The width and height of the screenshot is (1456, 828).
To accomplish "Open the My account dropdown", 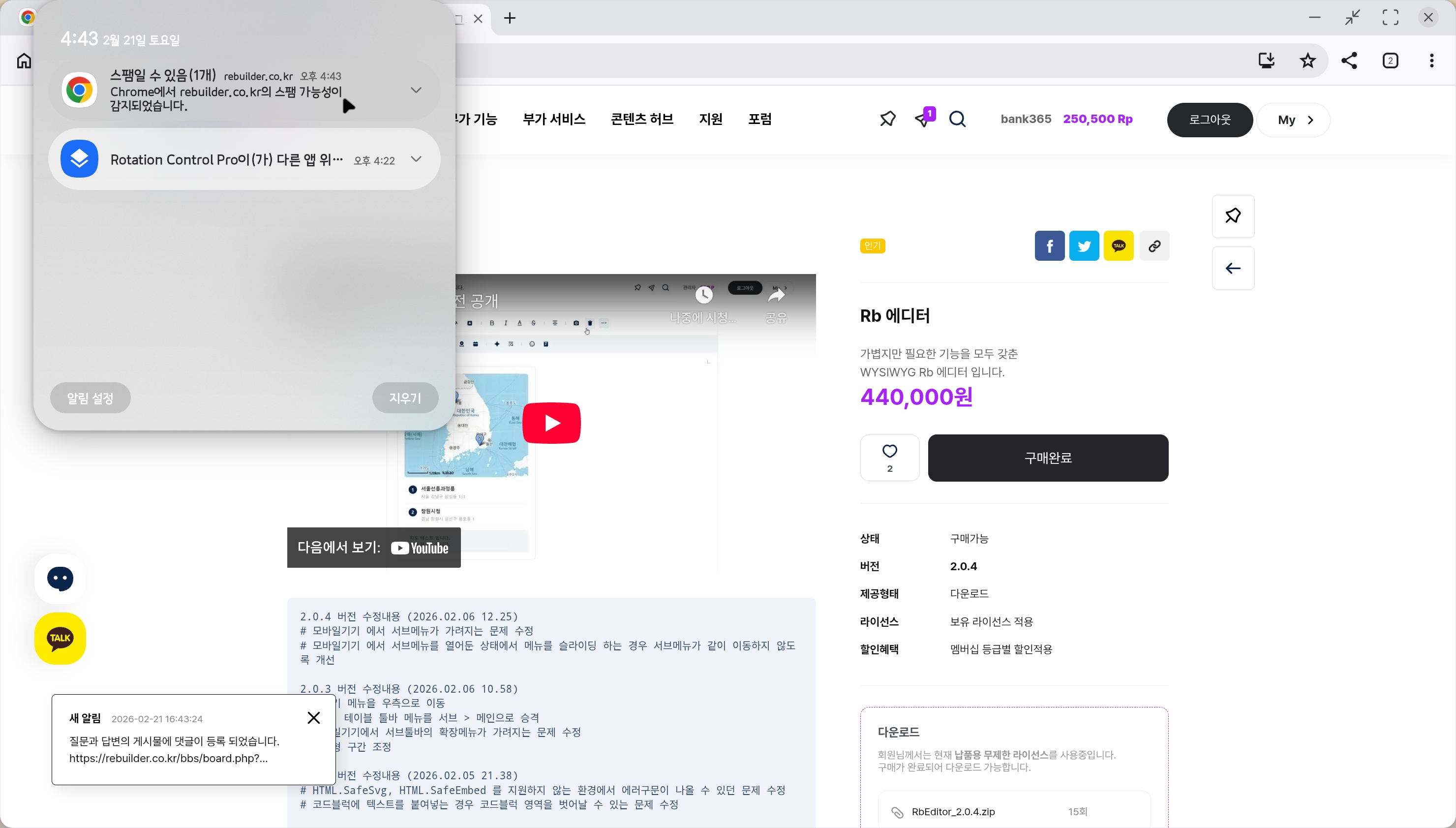I will click(x=1293, y=120).
